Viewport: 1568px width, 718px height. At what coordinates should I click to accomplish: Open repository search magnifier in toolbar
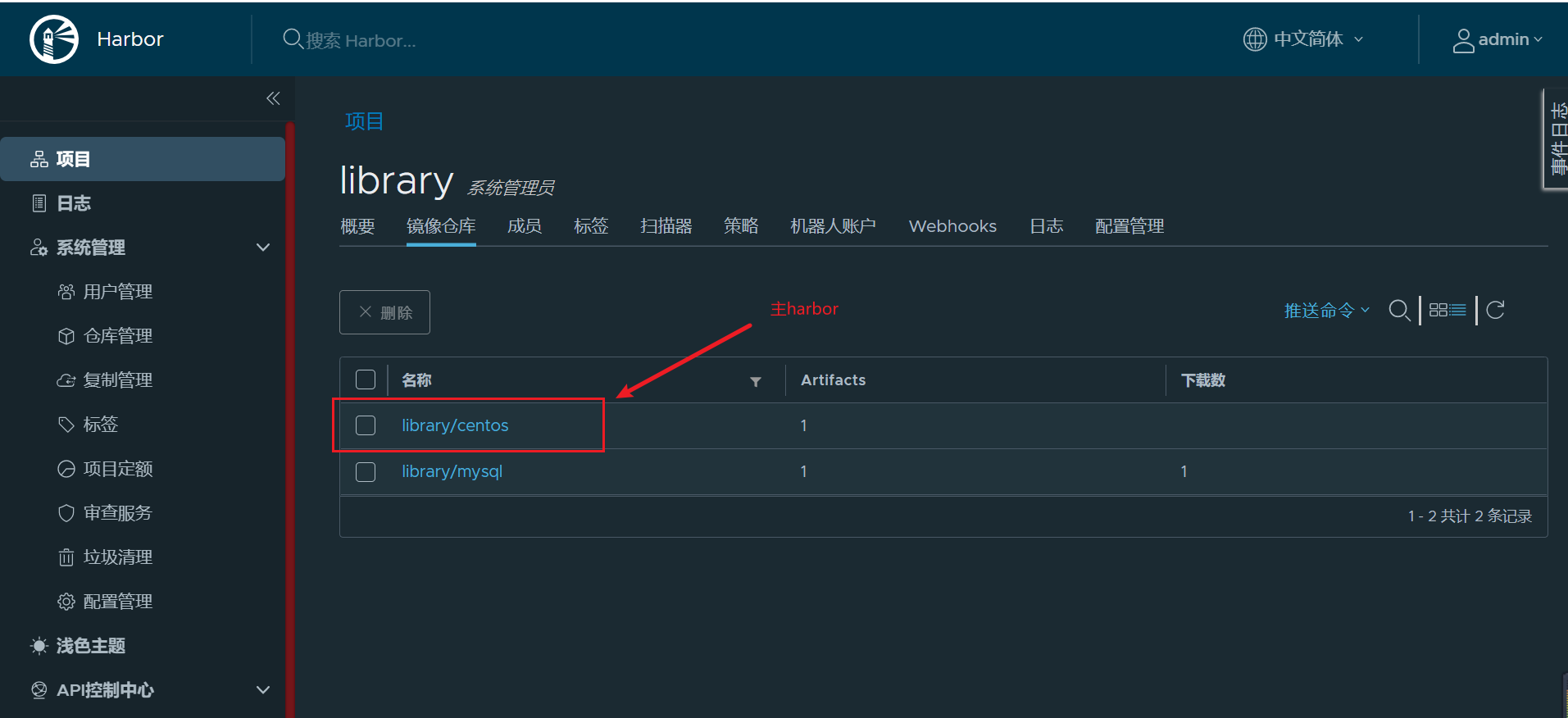1399,311
